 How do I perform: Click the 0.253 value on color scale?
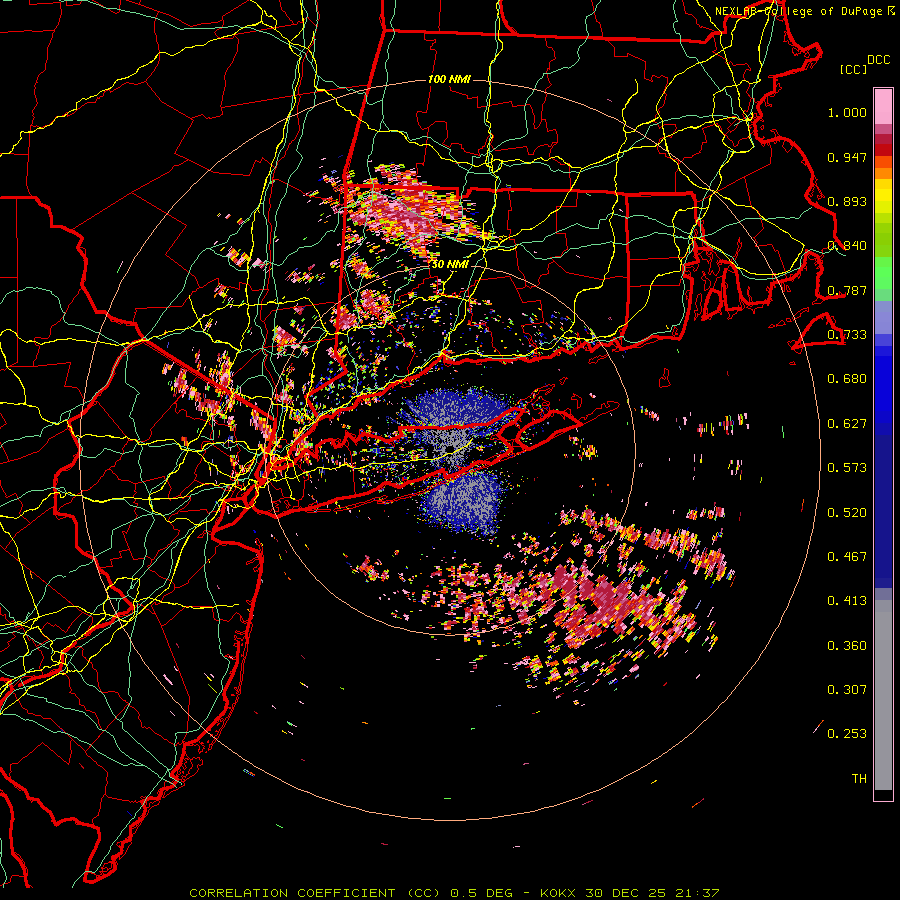[x=847, y=734]
